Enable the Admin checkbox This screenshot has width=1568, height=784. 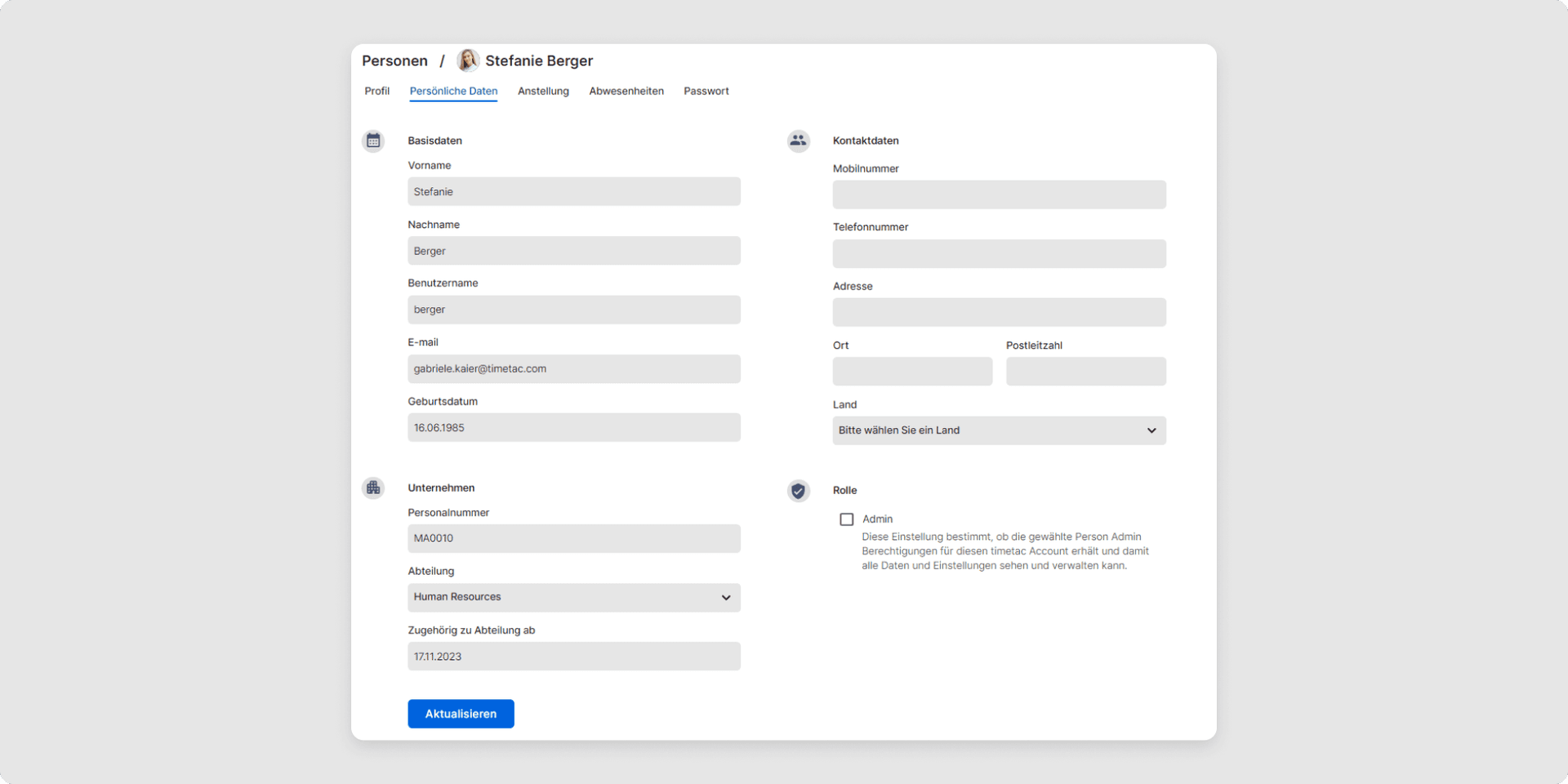coord(847,519)
